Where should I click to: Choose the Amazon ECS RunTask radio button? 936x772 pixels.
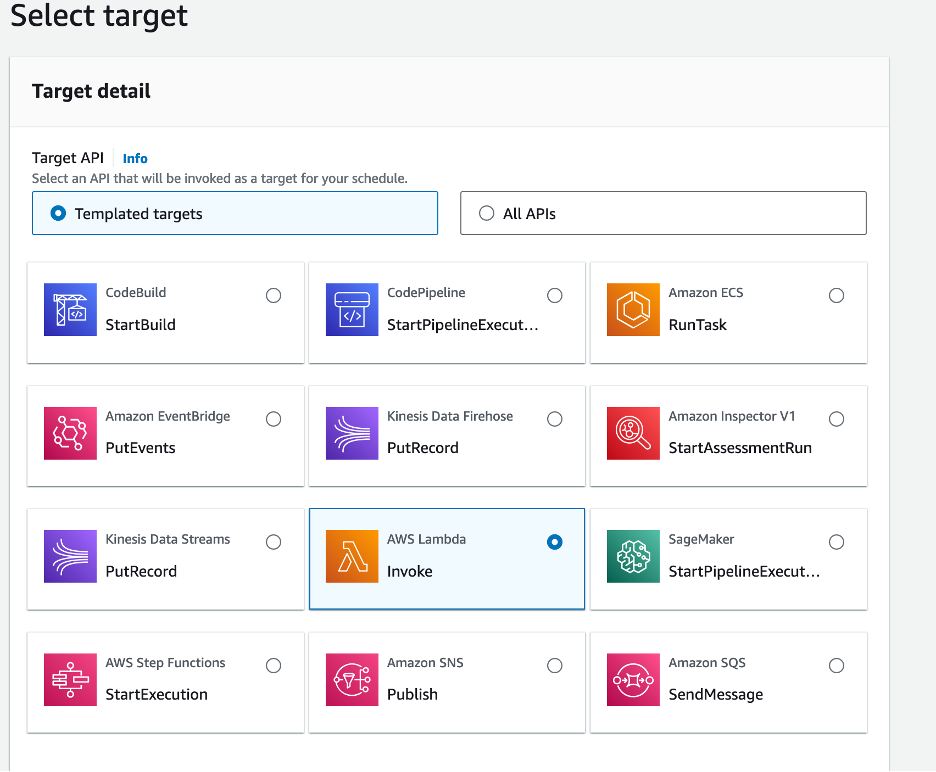pyautogui.click(x=836, y=296)
